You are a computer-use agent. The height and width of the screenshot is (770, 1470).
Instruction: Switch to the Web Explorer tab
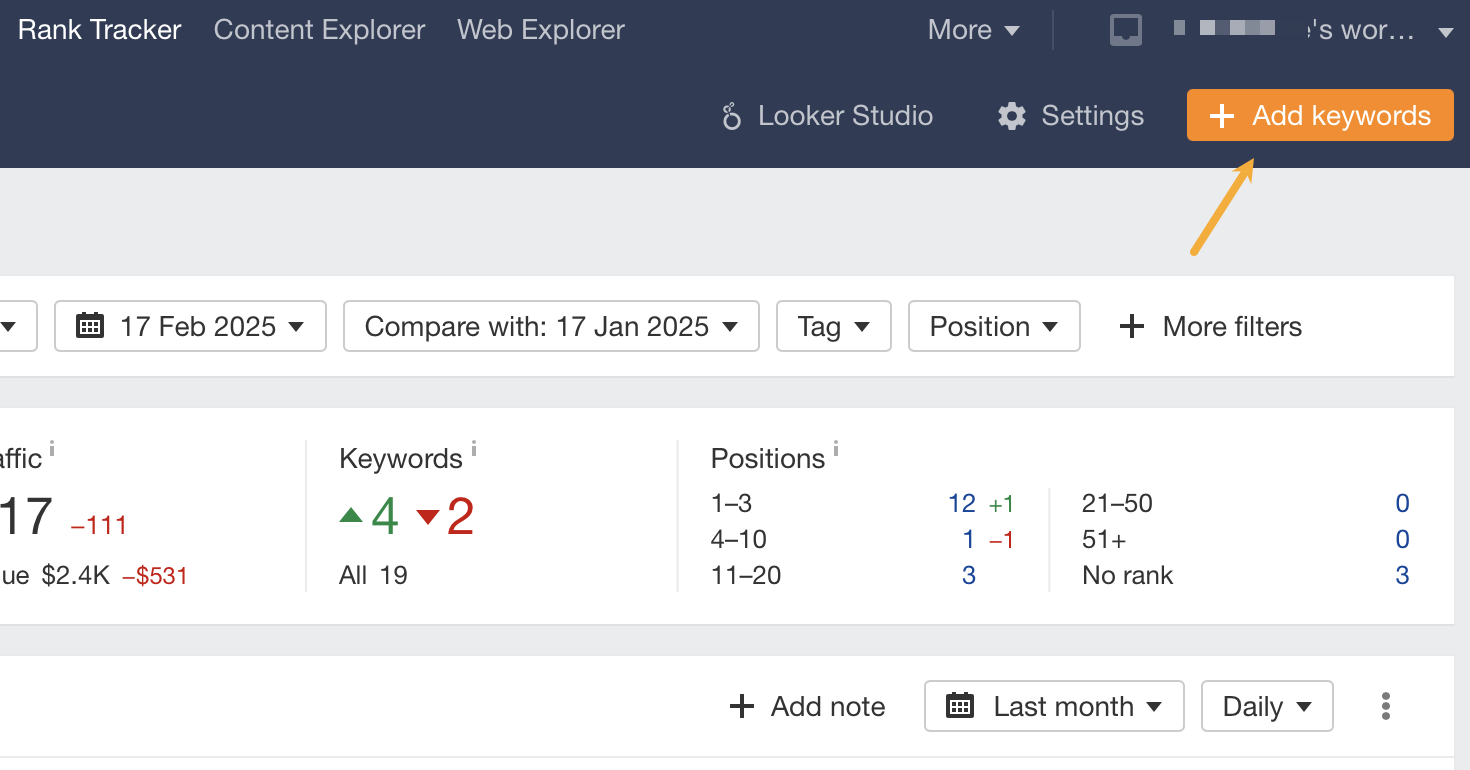540,29
